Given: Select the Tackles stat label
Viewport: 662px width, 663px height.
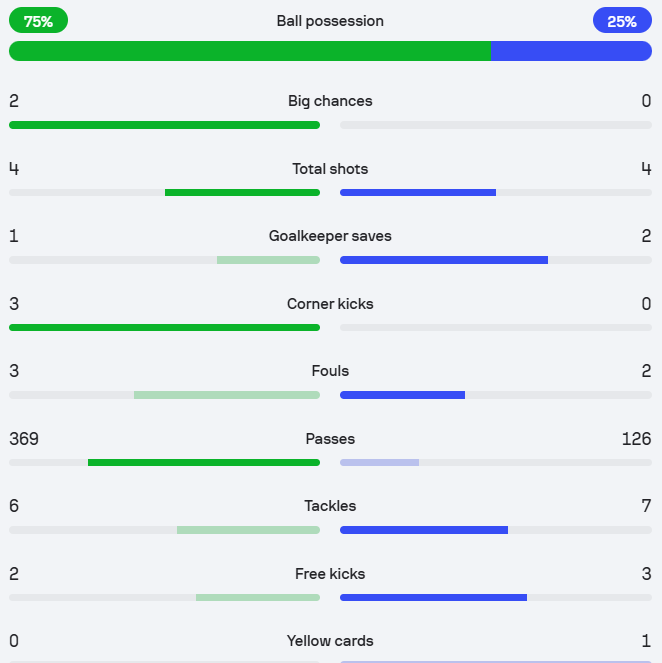Looking at the screenshot, I should (x=330, y=506).
